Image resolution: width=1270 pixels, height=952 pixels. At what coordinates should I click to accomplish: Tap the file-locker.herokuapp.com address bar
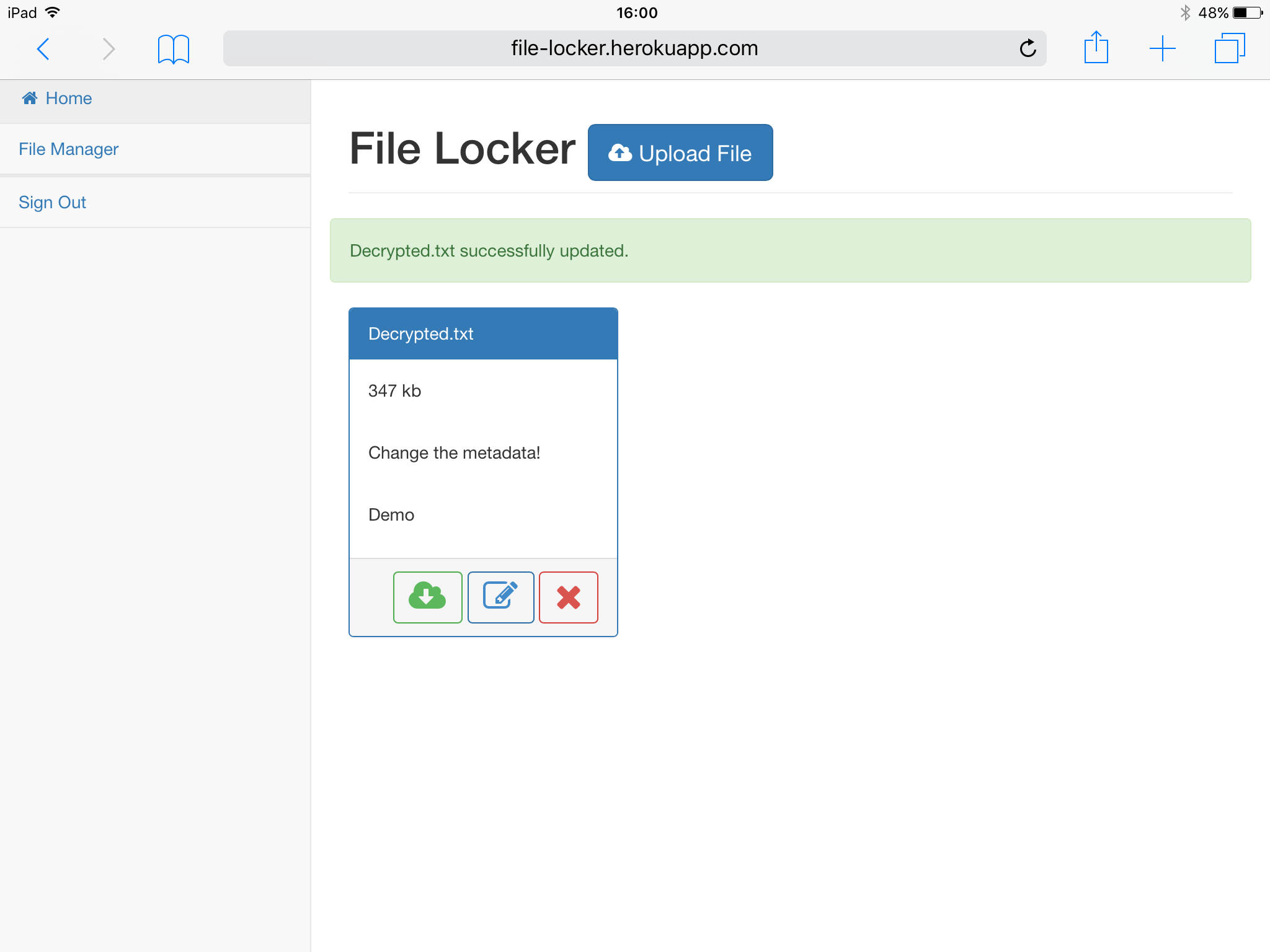(x=634, y=48)
